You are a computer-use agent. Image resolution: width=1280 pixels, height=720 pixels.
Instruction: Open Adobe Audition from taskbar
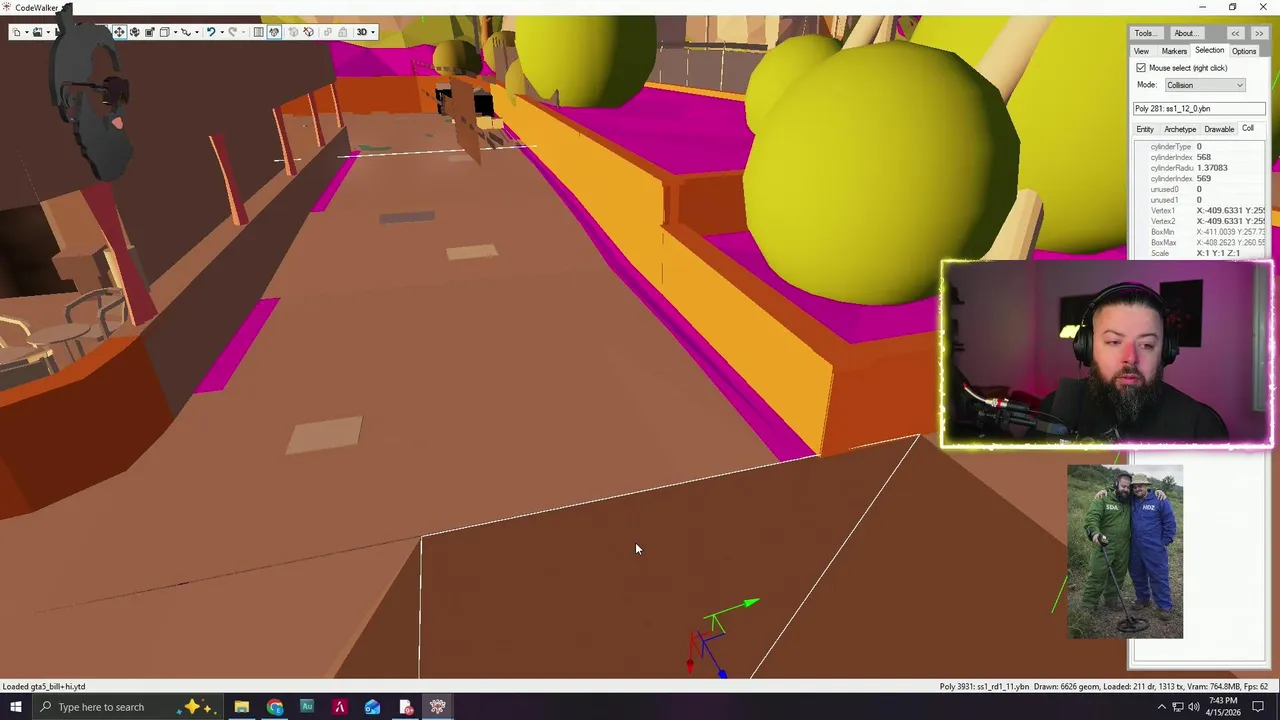coord(307,707)
